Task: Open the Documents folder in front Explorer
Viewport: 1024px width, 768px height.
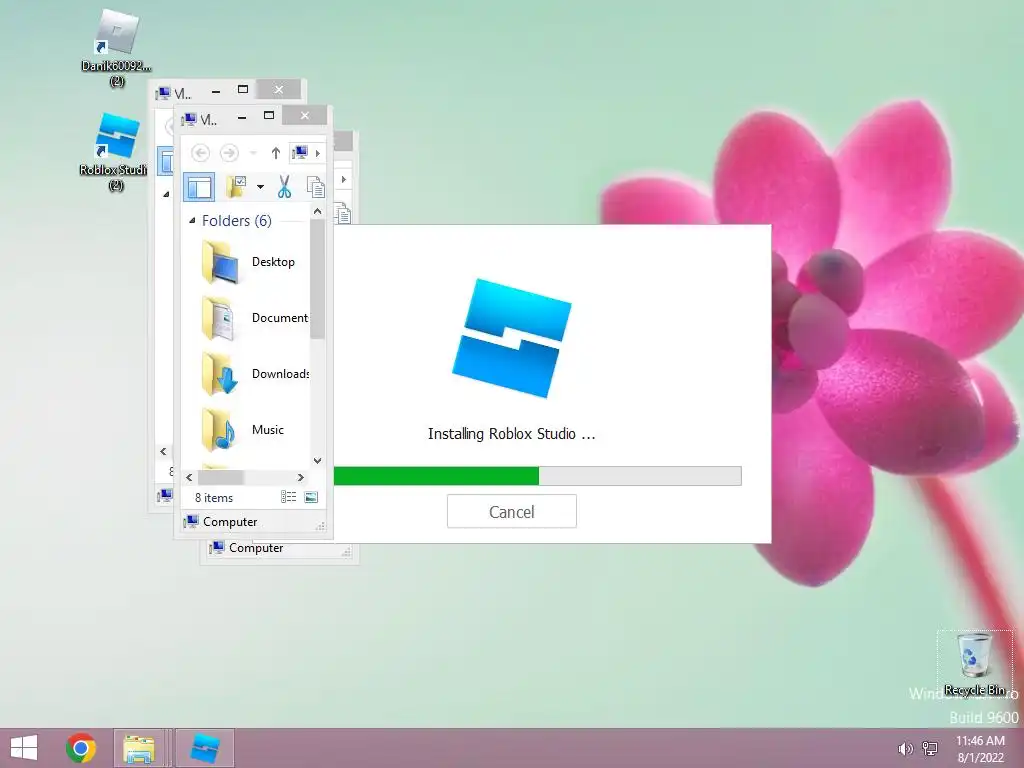Action: coord(254,318)
